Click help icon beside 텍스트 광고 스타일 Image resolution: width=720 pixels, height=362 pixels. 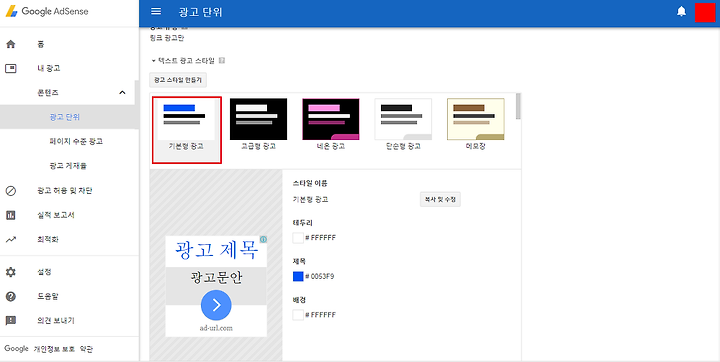click(222, 61)
